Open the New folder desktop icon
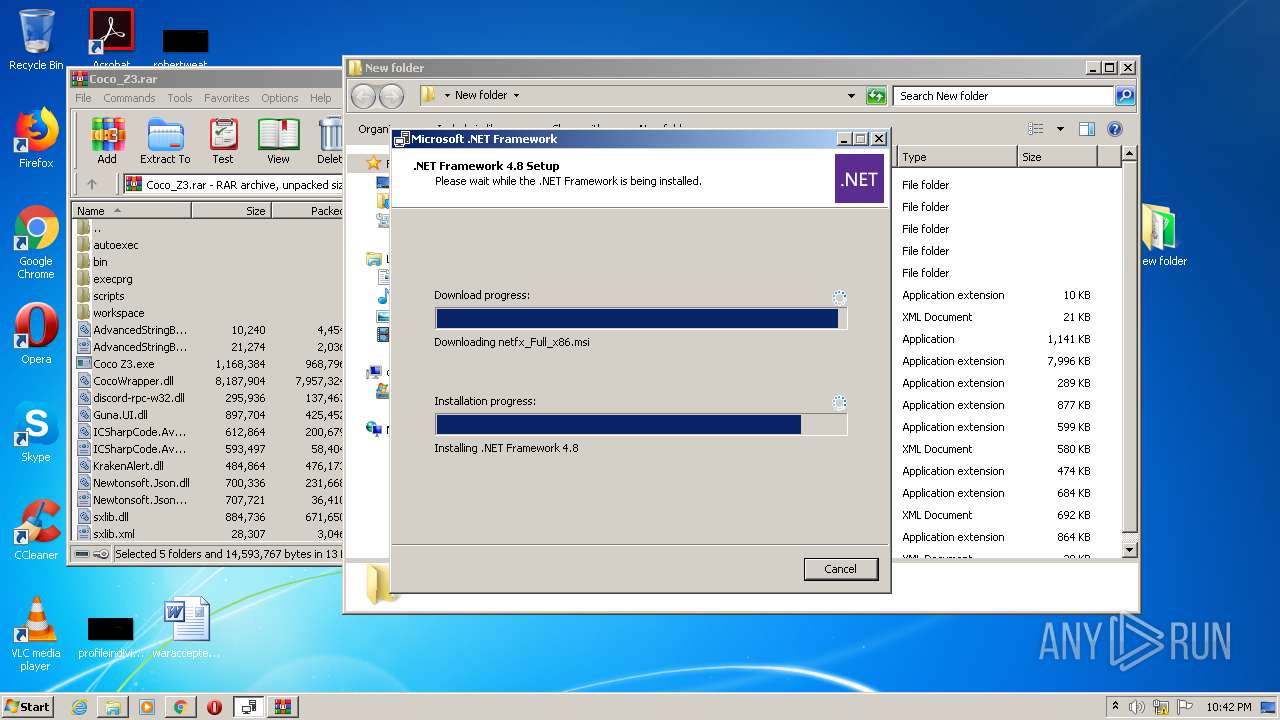This screenshot has width=1280, height=720. click(1163, 236)
